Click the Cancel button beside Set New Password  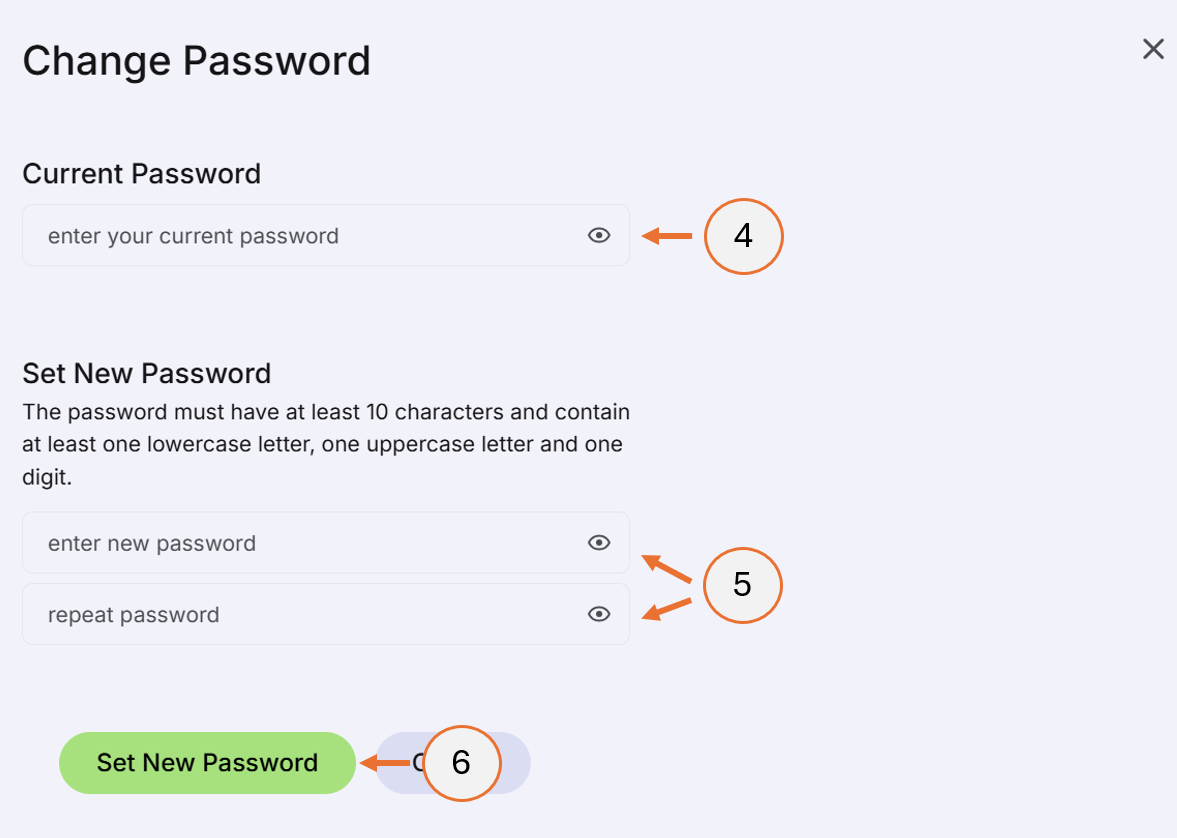[510, 763]
